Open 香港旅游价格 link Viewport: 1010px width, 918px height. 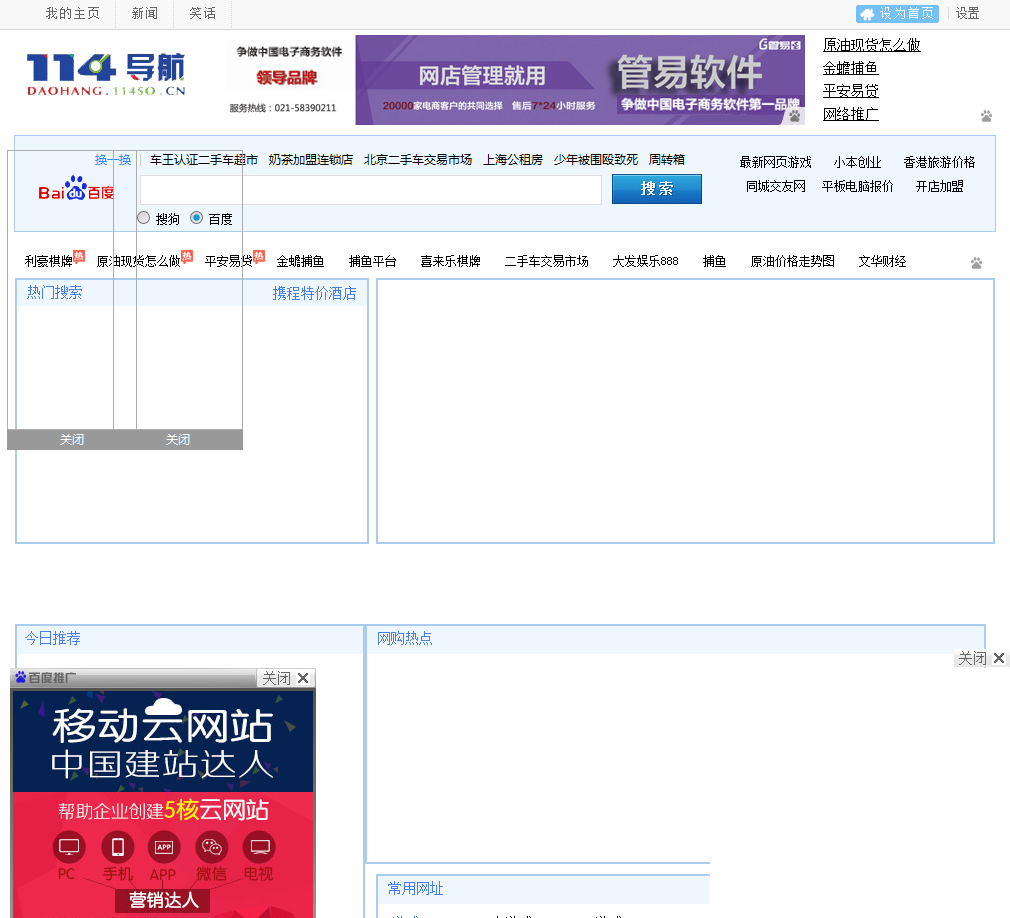click(x=939, y=162)
